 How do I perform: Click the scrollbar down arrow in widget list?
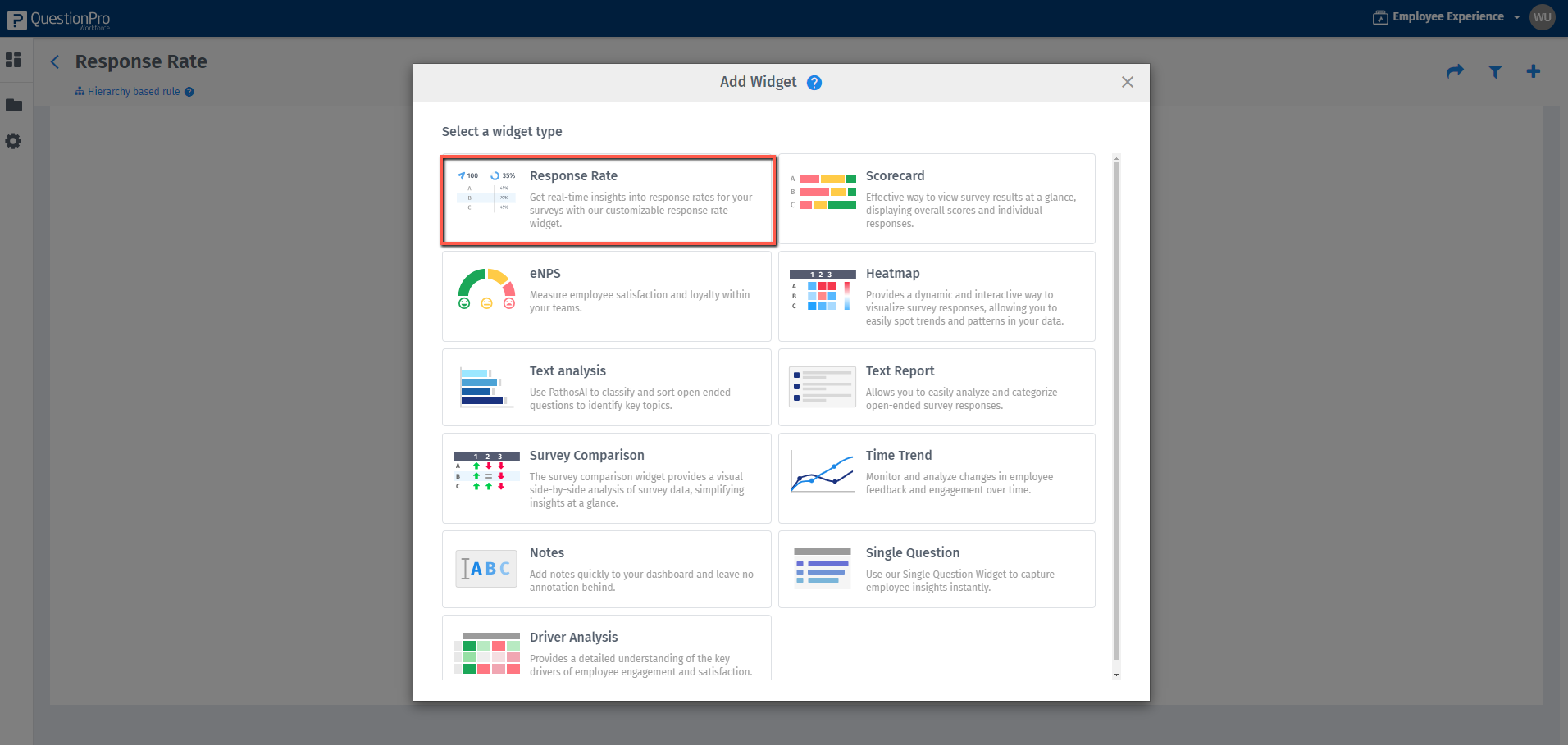(1116, 675)
